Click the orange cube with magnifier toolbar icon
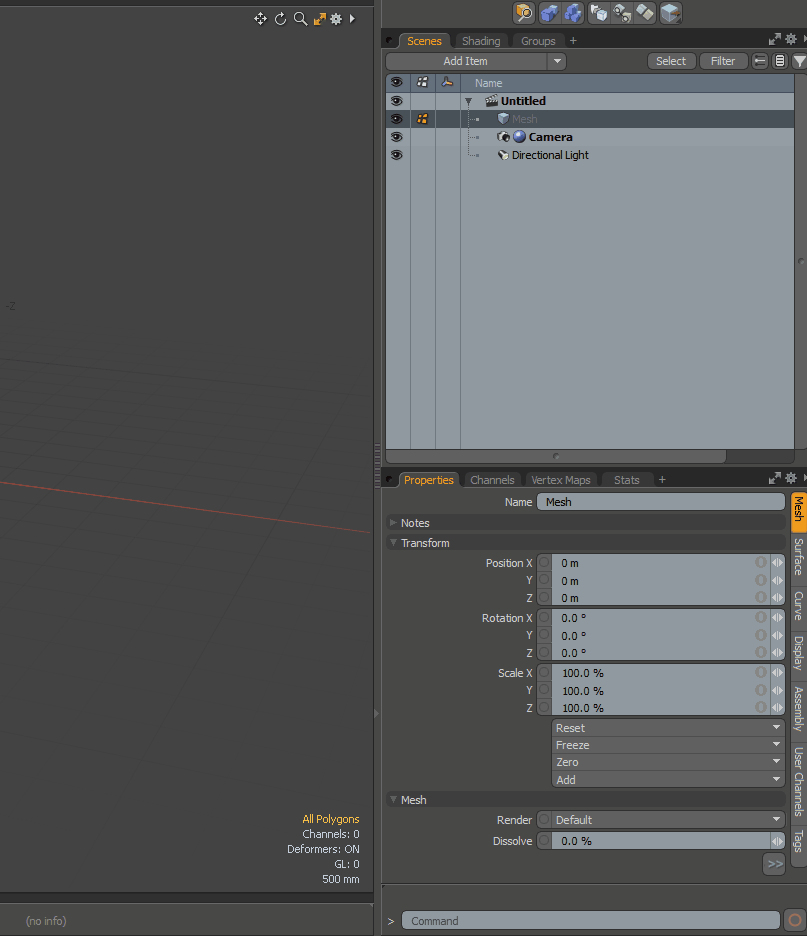Viewport: 807px width, 936px height. tap(523, 13)
